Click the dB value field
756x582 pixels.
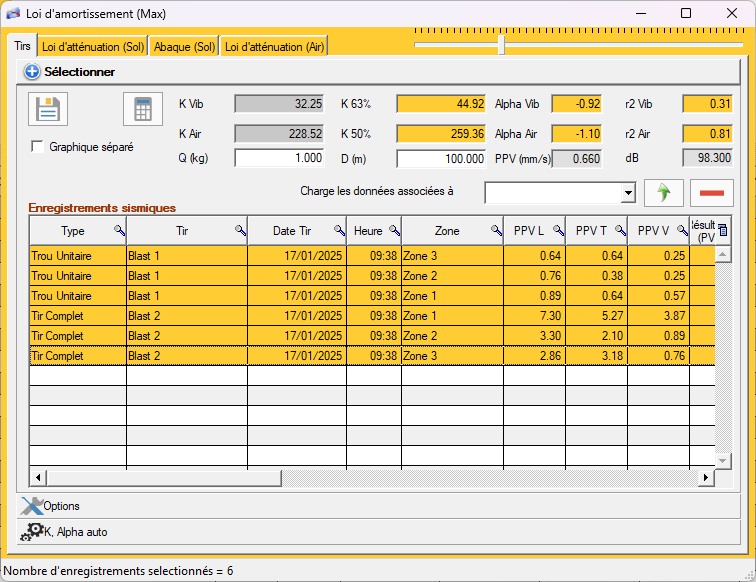pyautogui.click(x=708, y=158)
